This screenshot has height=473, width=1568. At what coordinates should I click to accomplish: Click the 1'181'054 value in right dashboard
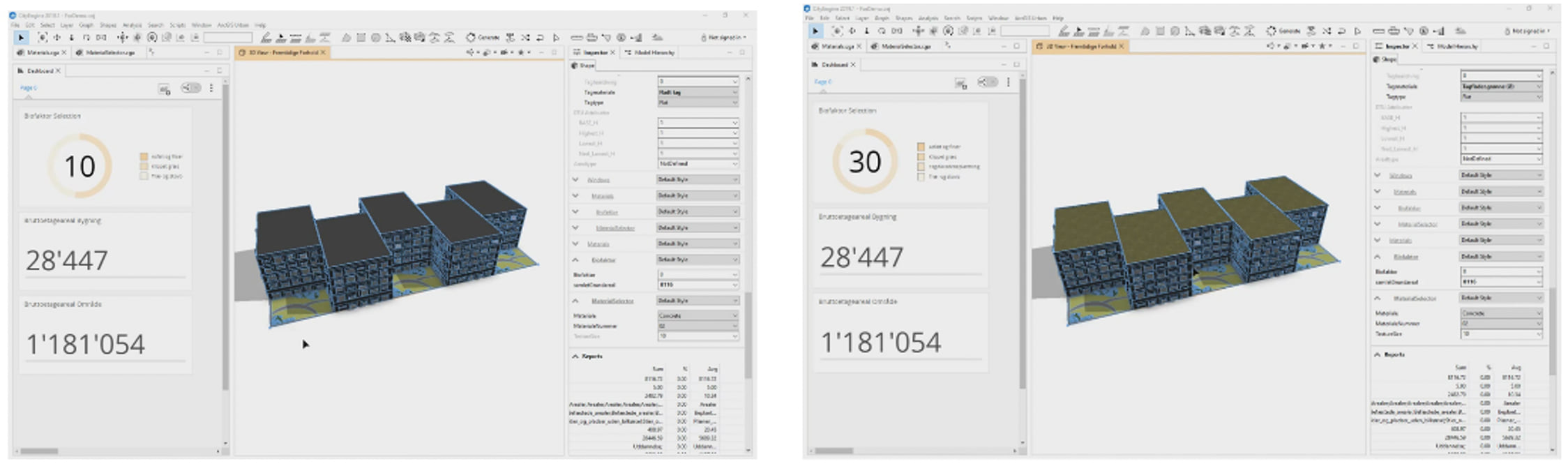(x=881, y=343)
